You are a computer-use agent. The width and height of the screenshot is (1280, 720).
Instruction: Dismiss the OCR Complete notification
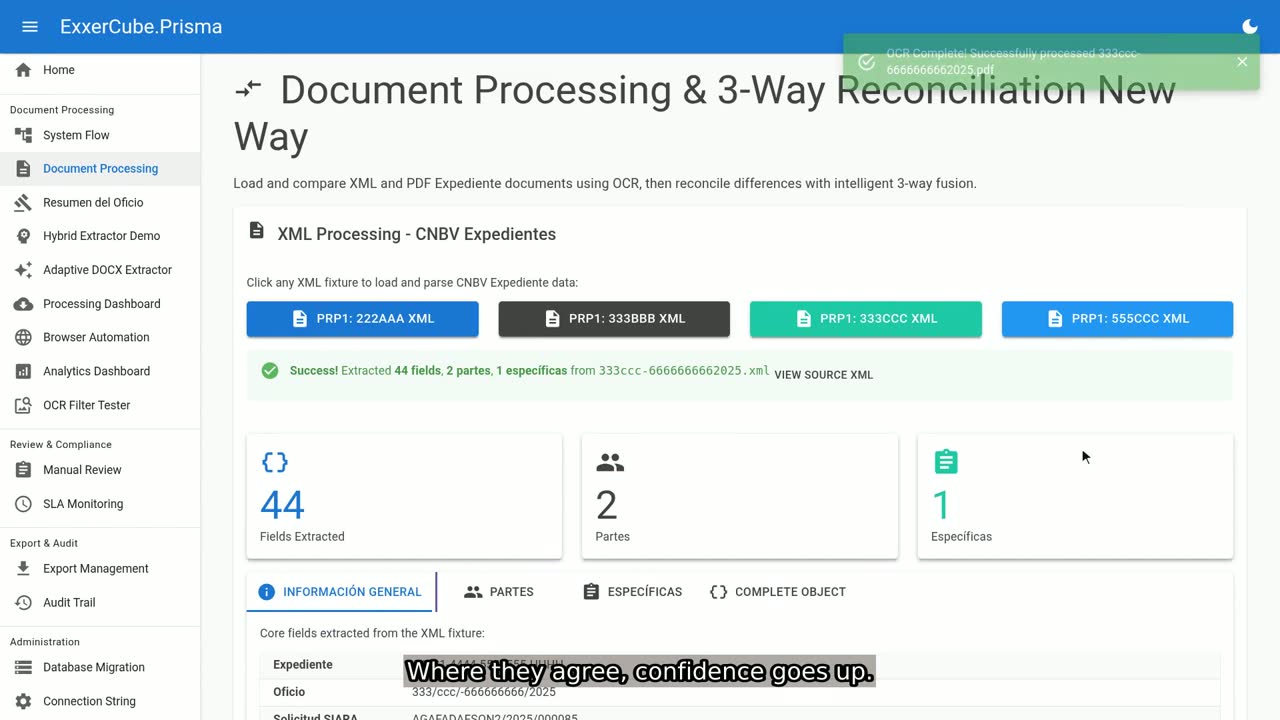click(x=1242, y=62)
